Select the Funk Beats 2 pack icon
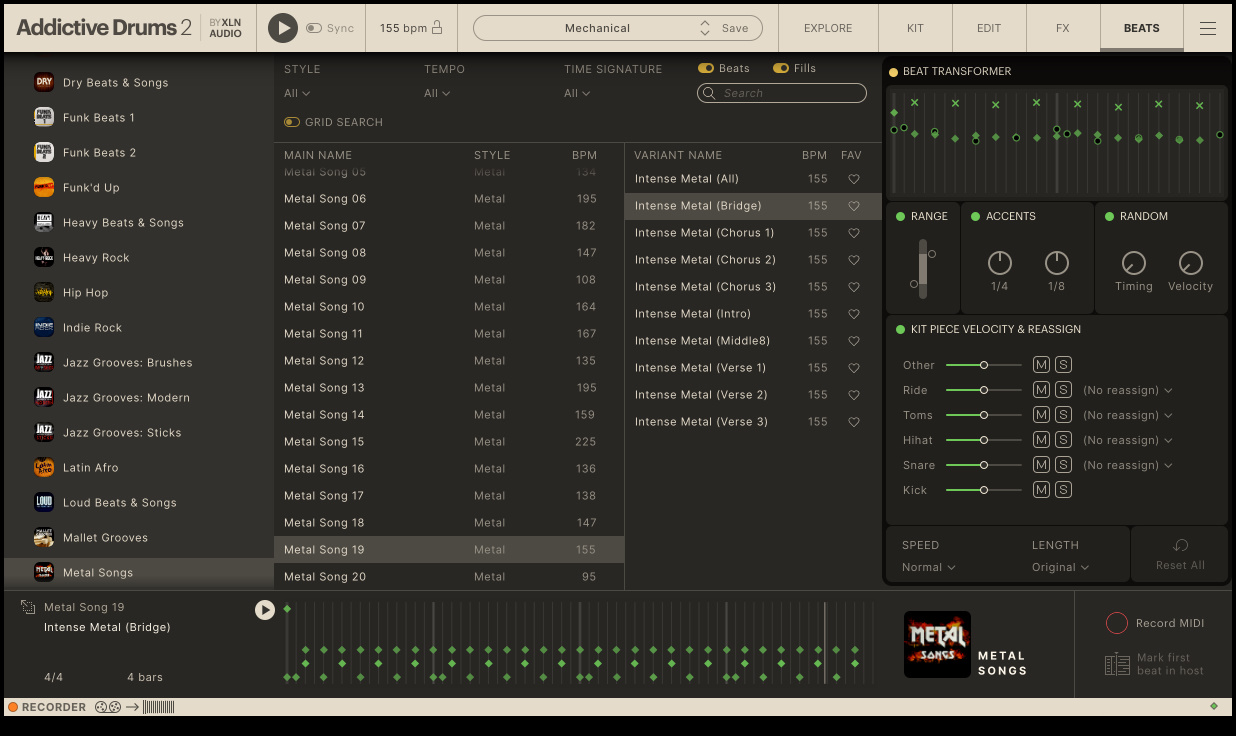Image resolution: width=1236 pixels, height=736 pixels. pyautogui.click(x=44, y=152)
